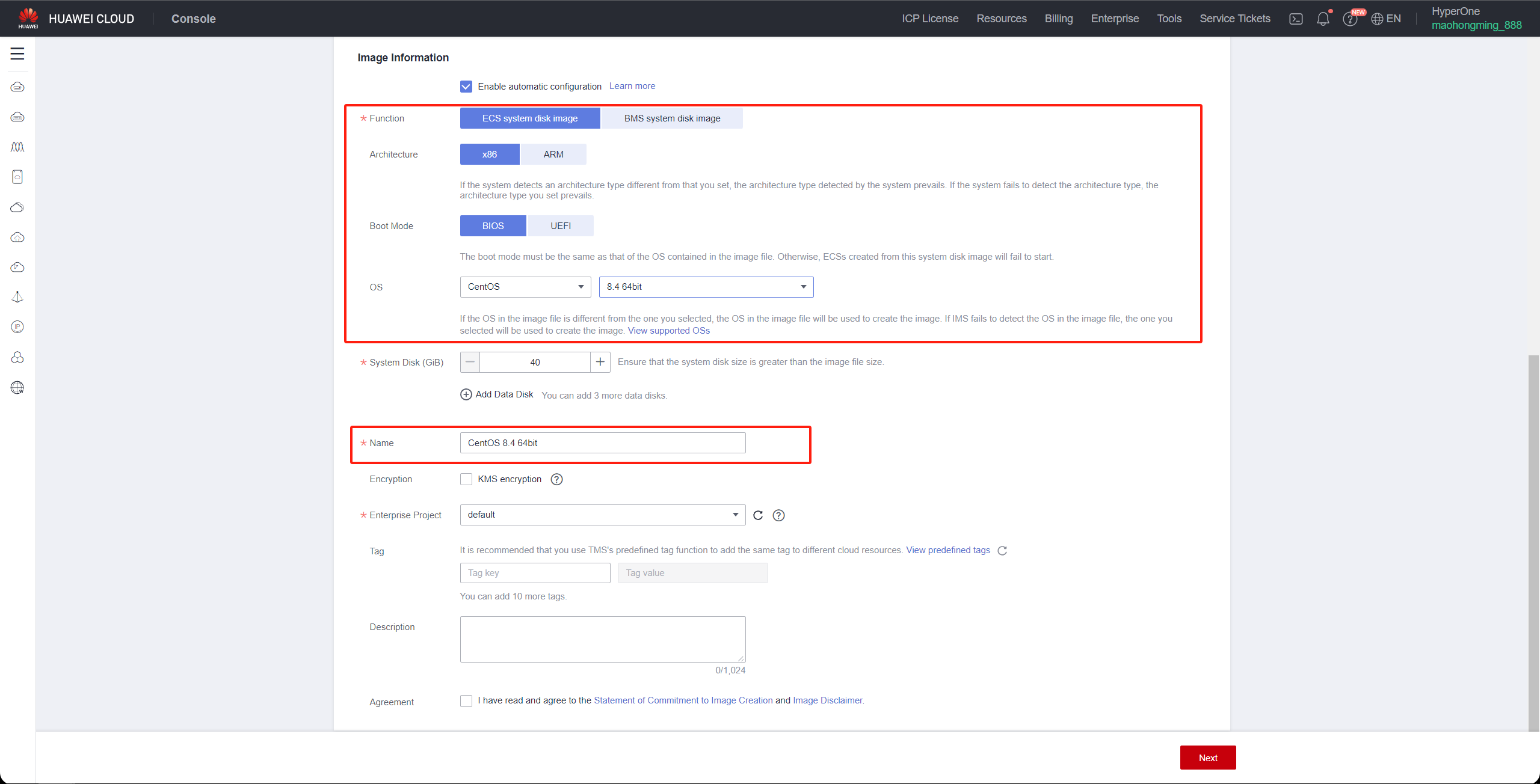Screen dimensions: 1540x784
Task: Click the KMS encryption help icon
Action: (x=557, y=479)
